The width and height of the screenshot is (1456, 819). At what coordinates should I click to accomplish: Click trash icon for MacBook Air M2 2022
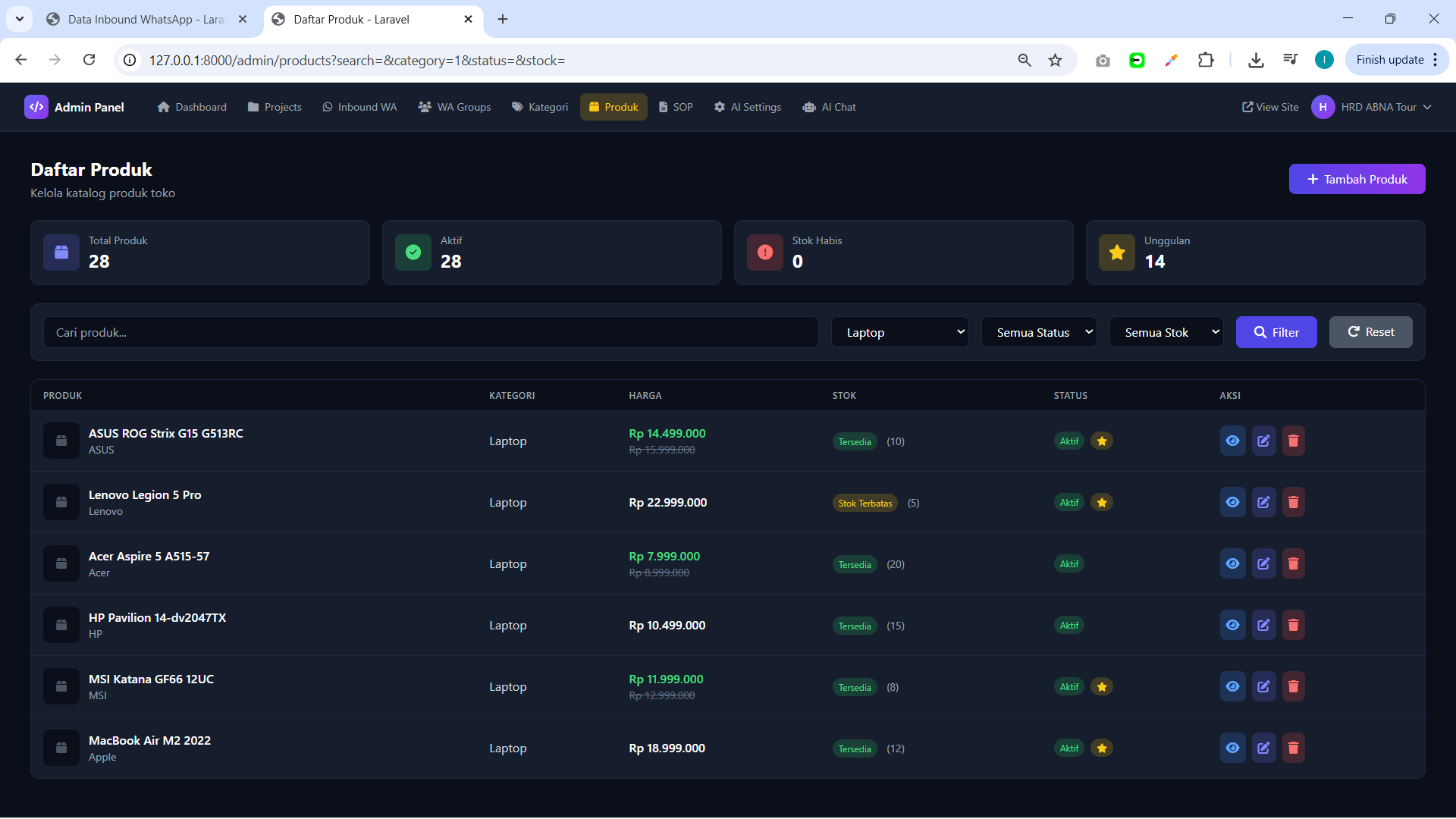[x=1293, y=748]
